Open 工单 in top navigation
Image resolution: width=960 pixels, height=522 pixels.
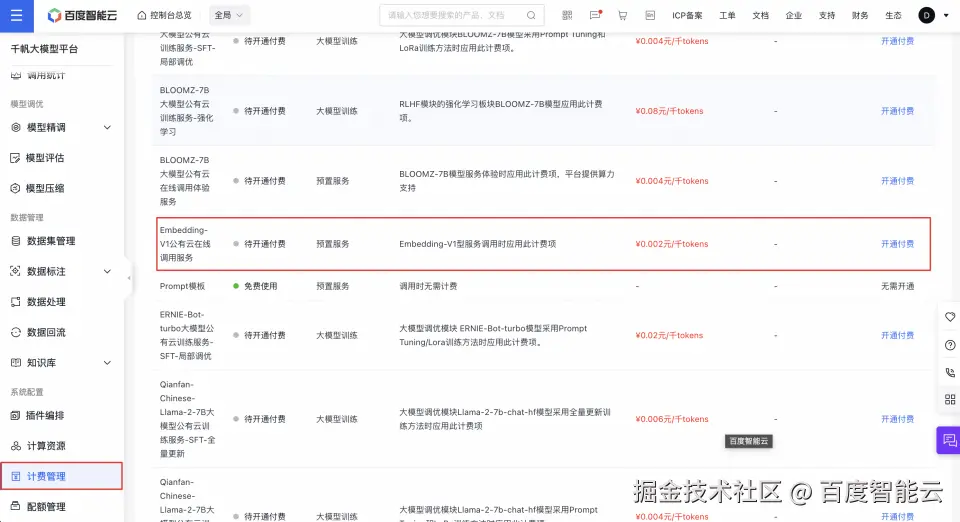coord(727,15)
